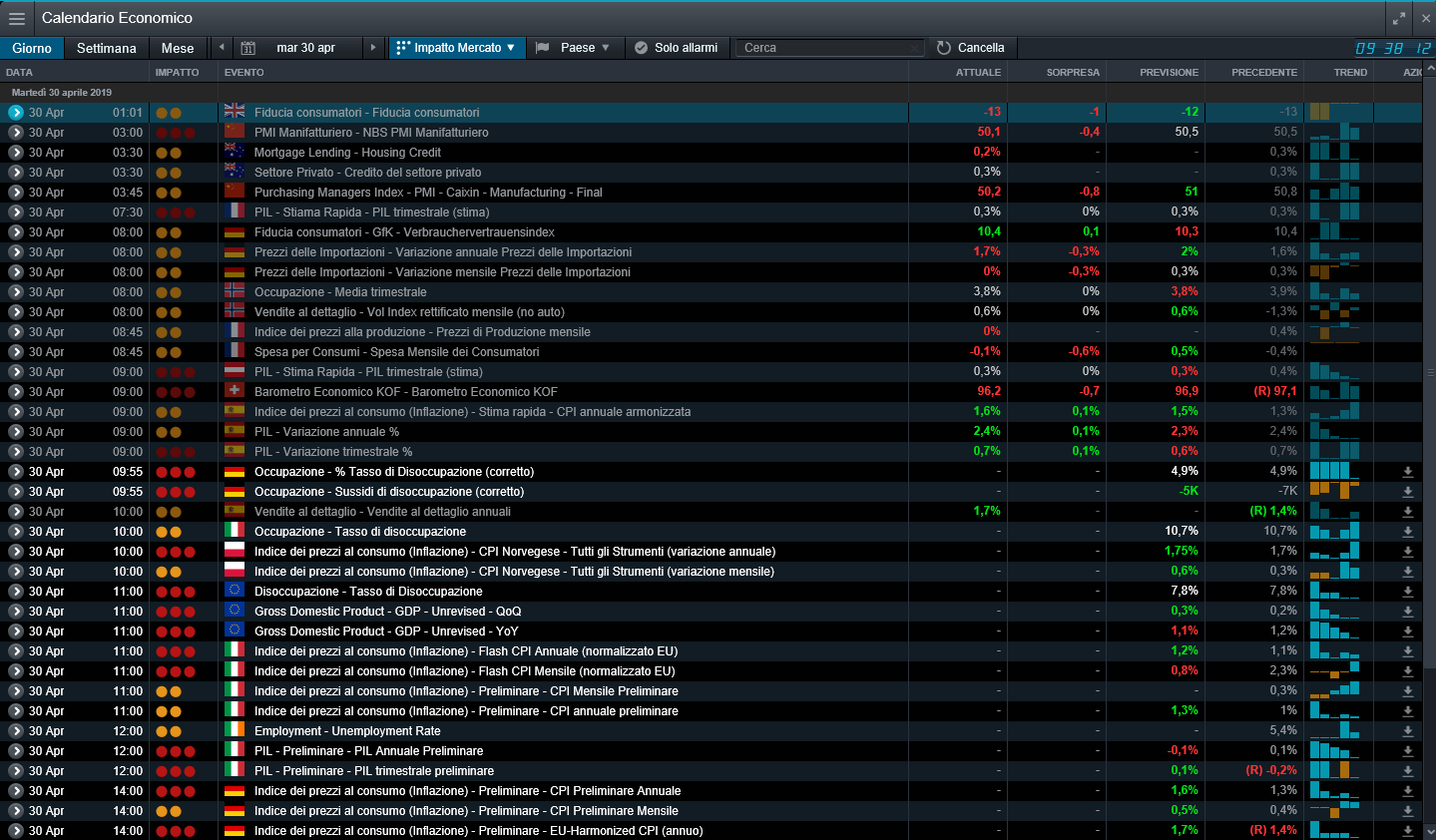This screenshot has width=1436, height=840.
Task: Select the 'Occupazione - Tasso di disoccupazione' 10:00 event
Action: [x=360, y=532]
